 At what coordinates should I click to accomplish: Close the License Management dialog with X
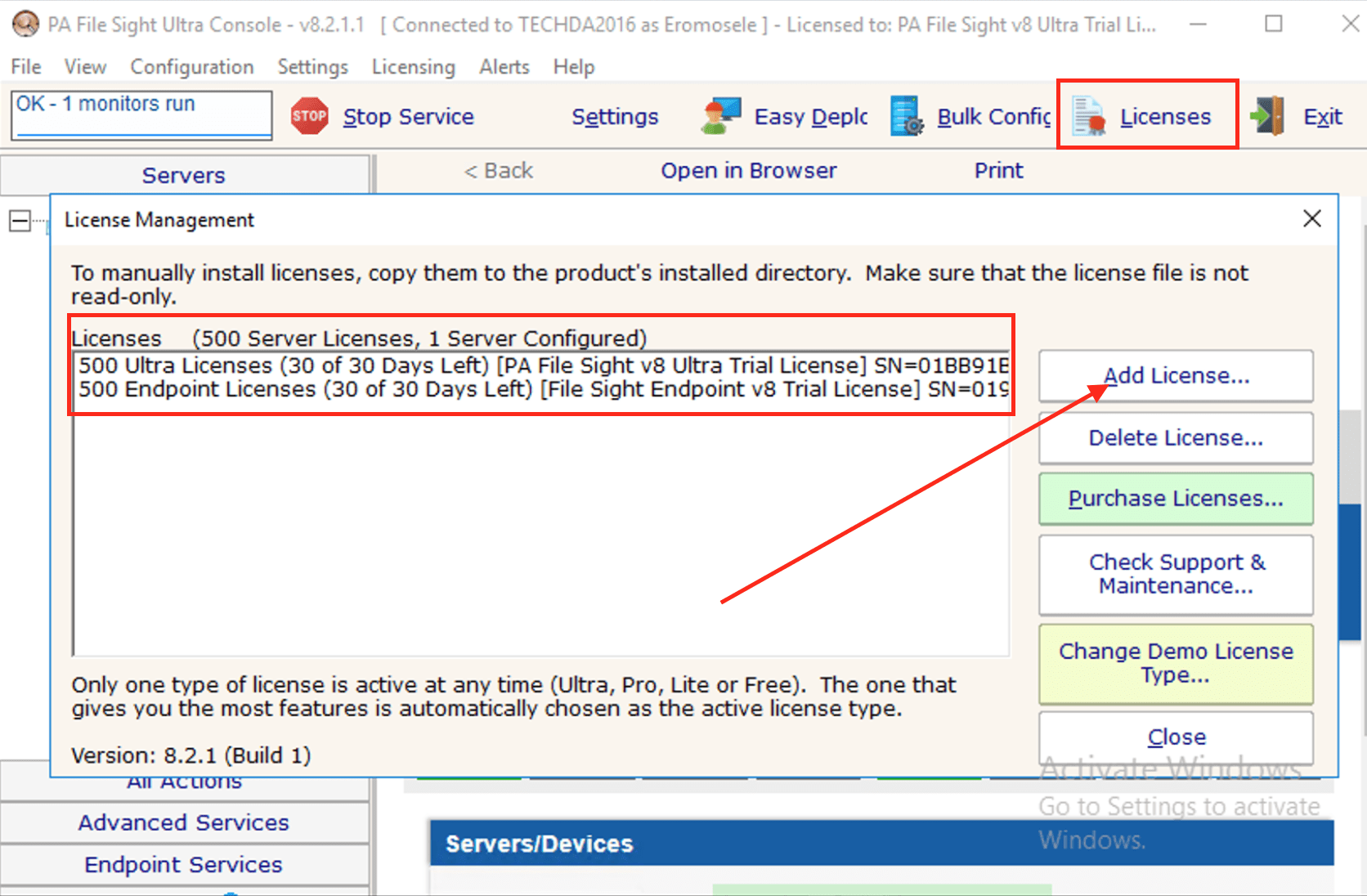pos(1311,219)
